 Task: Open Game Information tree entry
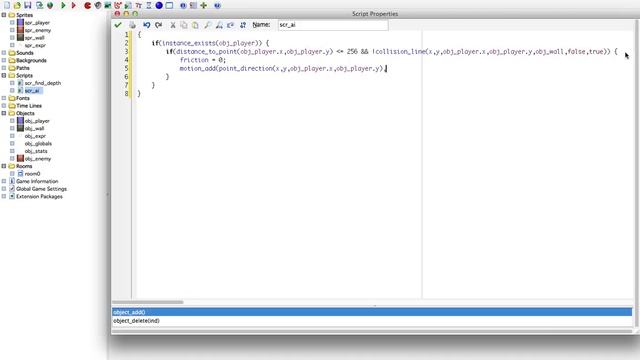(37, 181)
